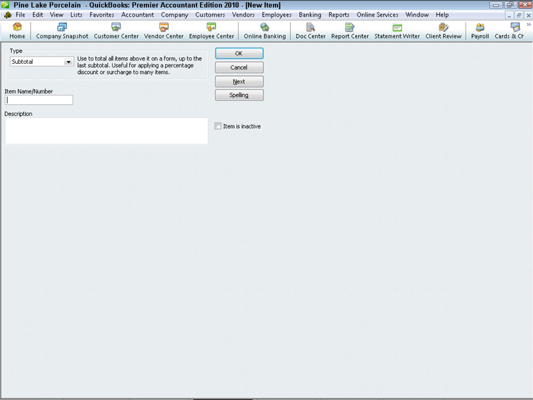Tick the Item is inactive checkbox
Viewport: 533px width, 400px height.
[x=218, y=126]
